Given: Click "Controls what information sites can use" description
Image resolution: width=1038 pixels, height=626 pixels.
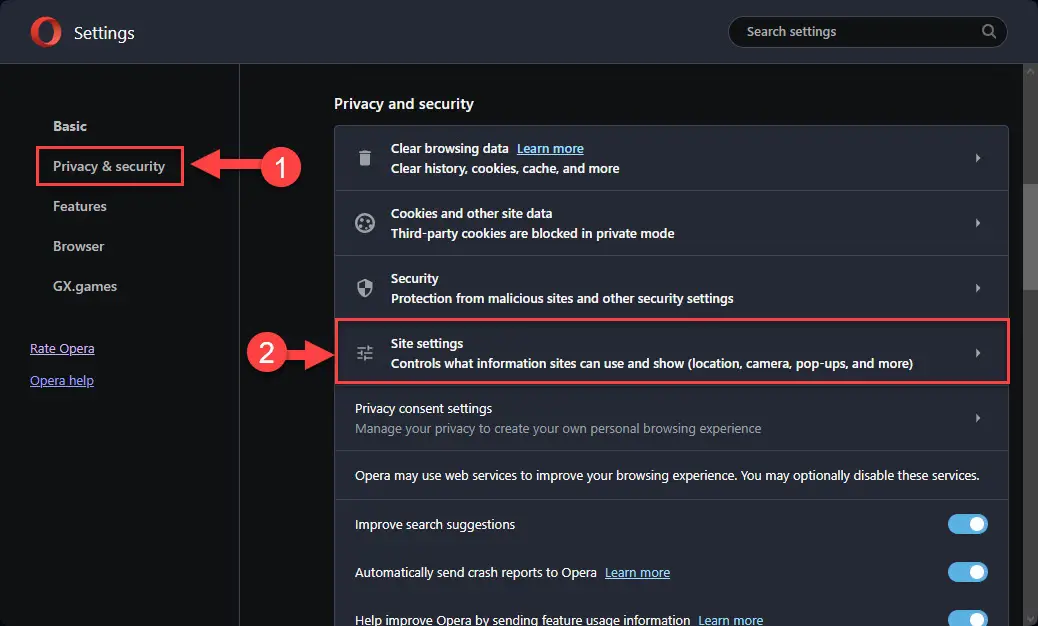Looking at the screenshot, I should point(651,363).
